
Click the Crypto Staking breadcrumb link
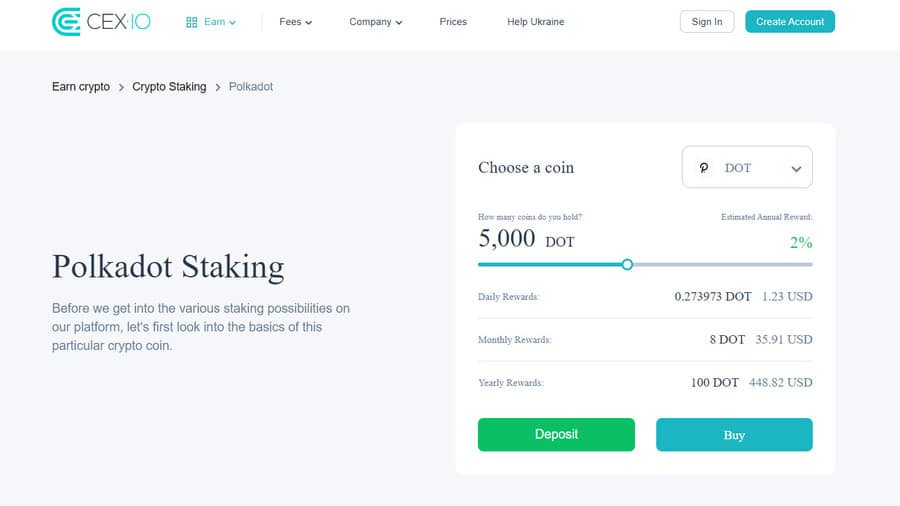click(169, 87)
